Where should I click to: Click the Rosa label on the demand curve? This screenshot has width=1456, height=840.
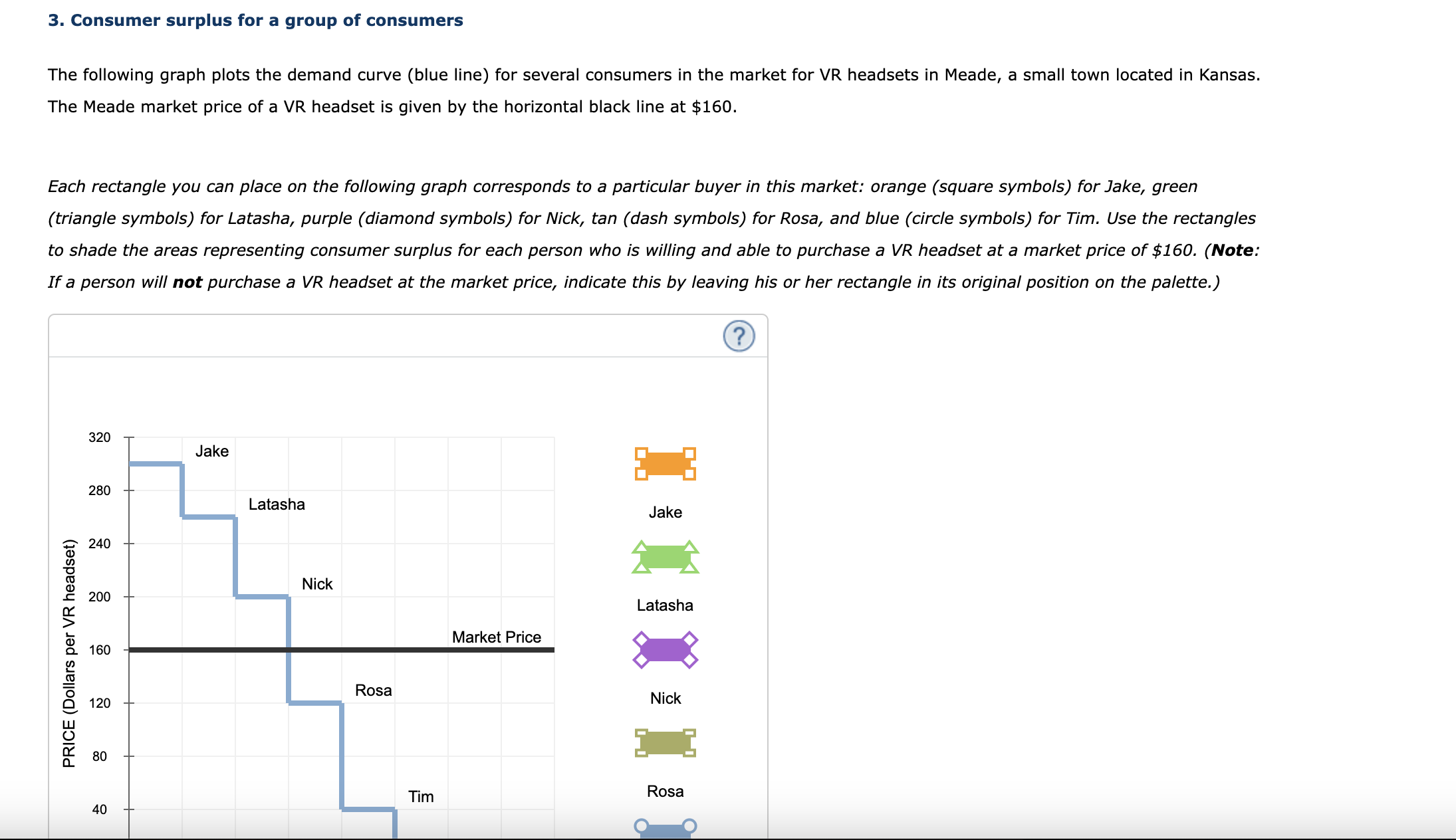pos(373,690)
